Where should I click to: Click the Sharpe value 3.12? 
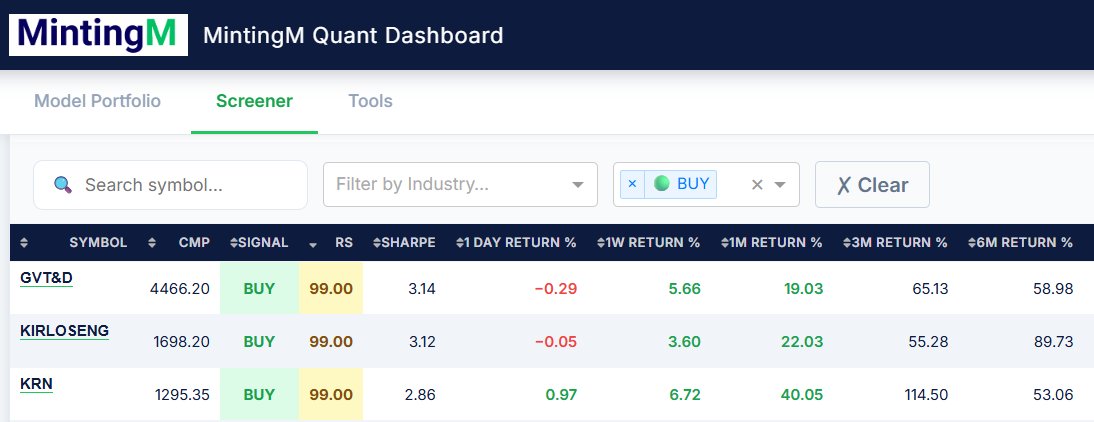point(421,342)
